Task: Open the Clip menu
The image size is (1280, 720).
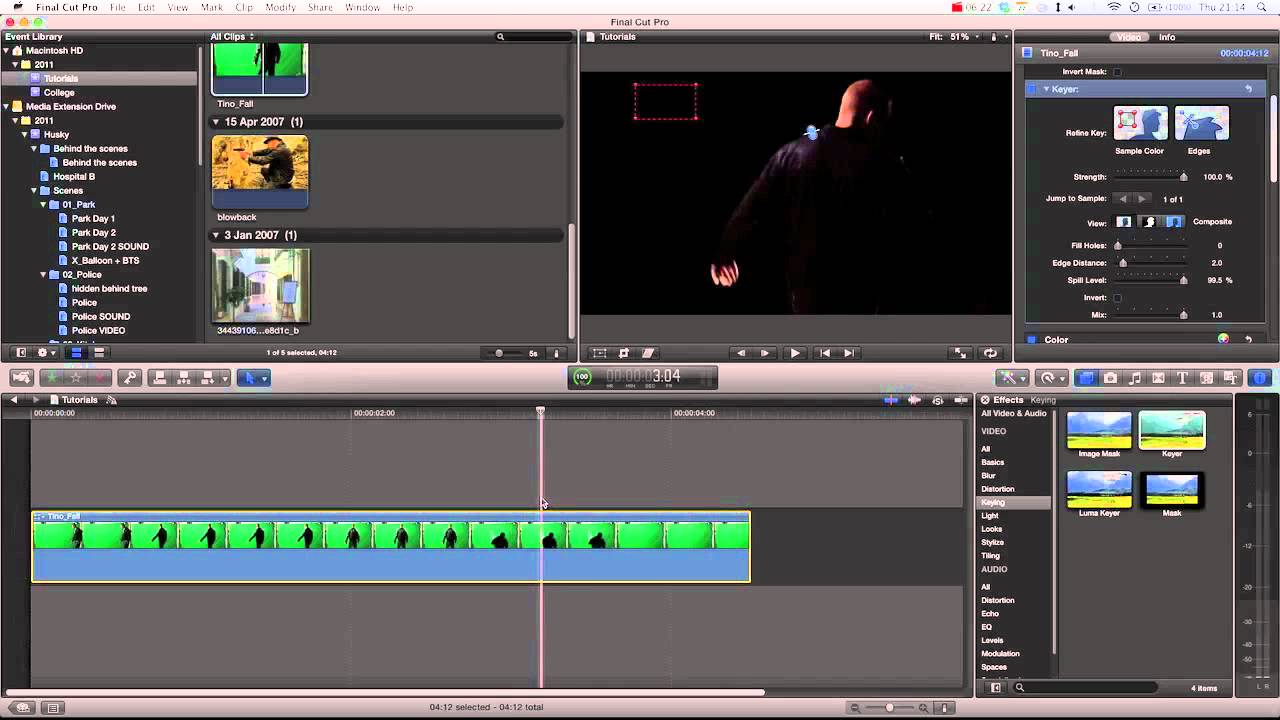Action: (x=244, y=7)
